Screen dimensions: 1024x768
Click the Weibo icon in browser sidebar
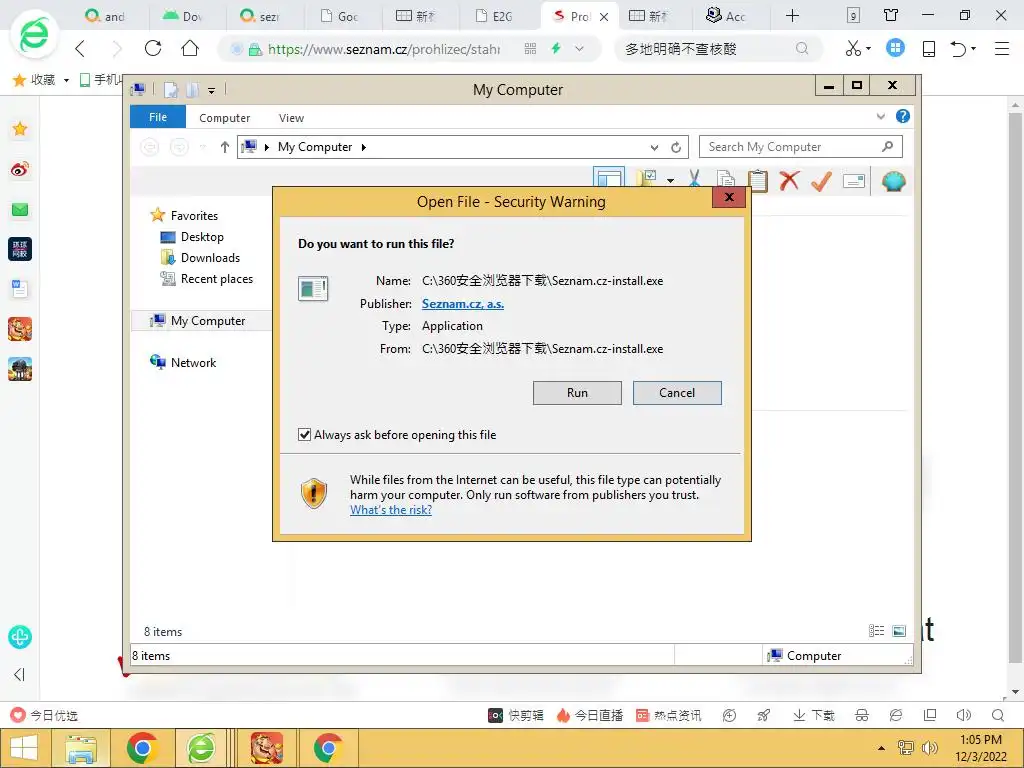click(x=20, y=170)
